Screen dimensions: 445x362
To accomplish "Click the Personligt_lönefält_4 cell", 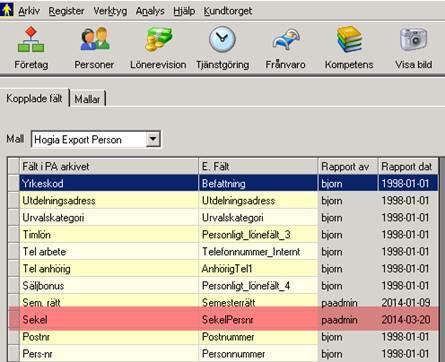I will tap(258, 286).
